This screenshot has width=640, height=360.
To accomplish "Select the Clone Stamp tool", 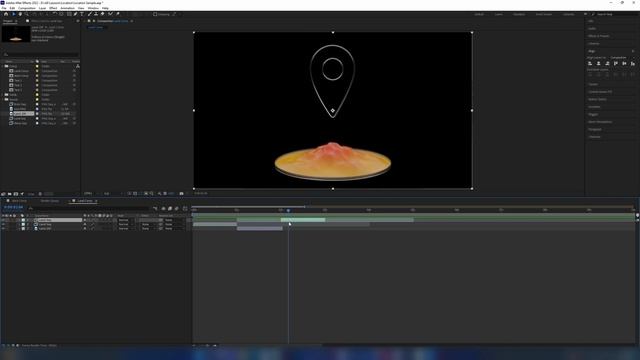I will click(x=96, y=14).
